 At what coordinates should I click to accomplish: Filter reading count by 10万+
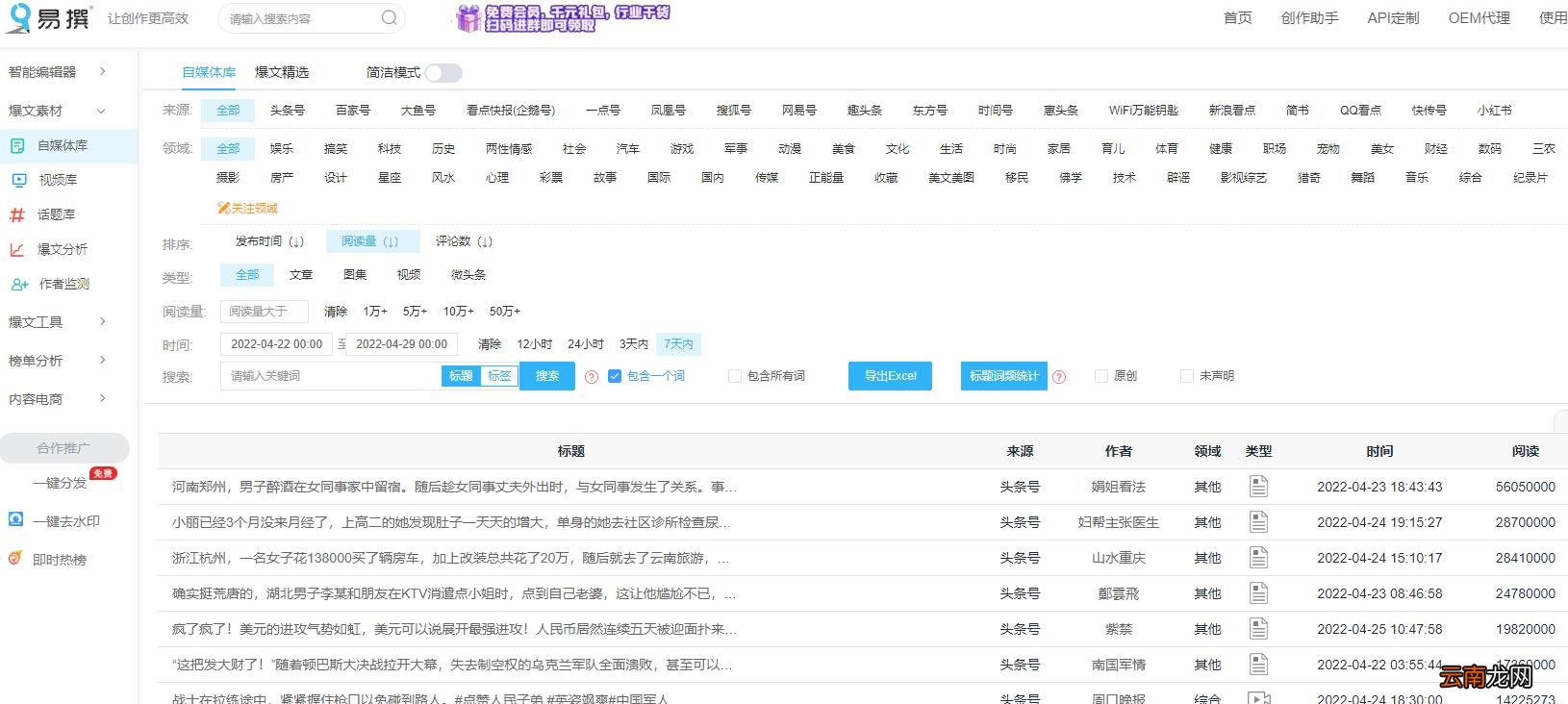(458, 312)
